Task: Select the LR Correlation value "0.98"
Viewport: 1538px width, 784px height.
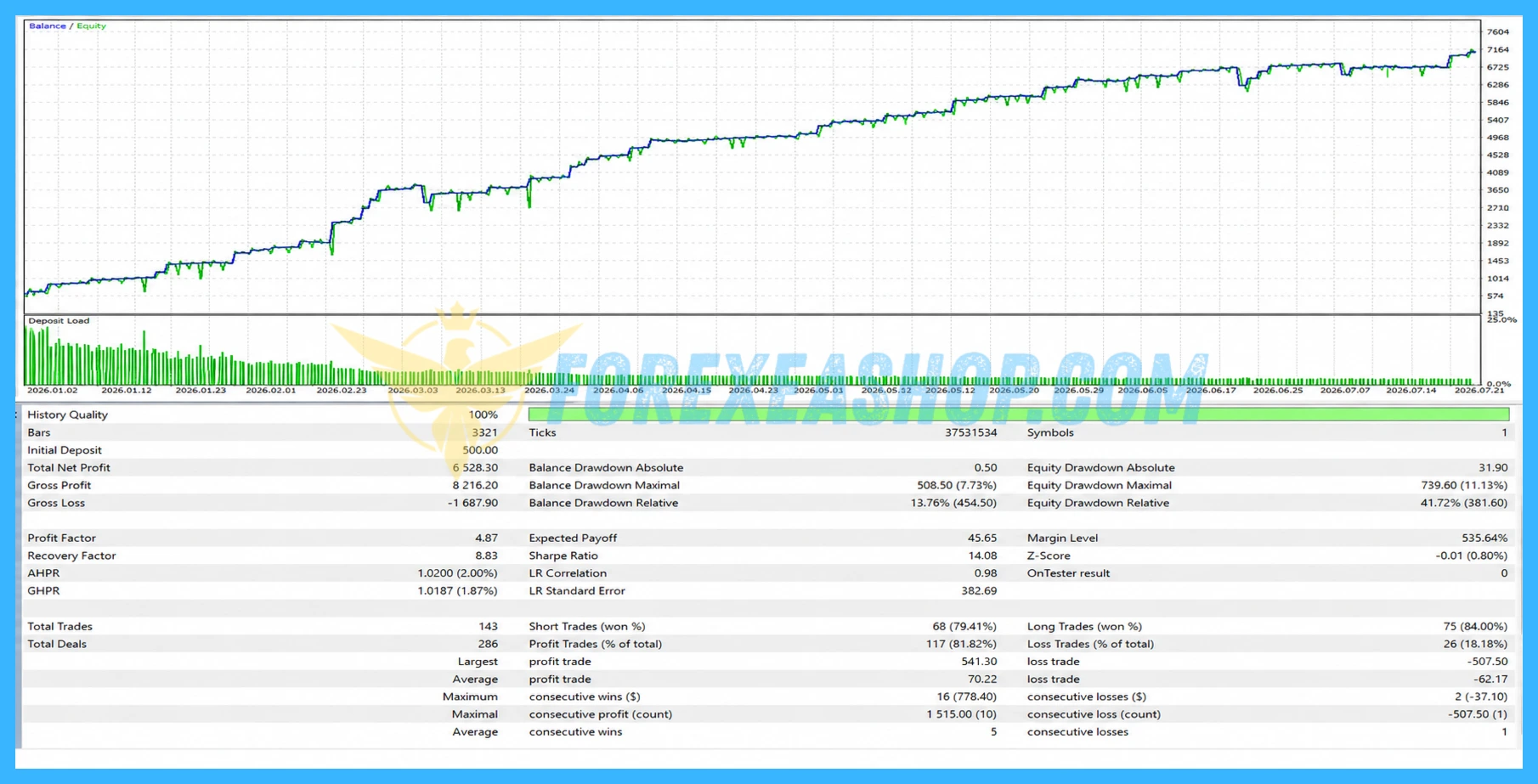Action: pyautogui.click(x=986, y=573)
